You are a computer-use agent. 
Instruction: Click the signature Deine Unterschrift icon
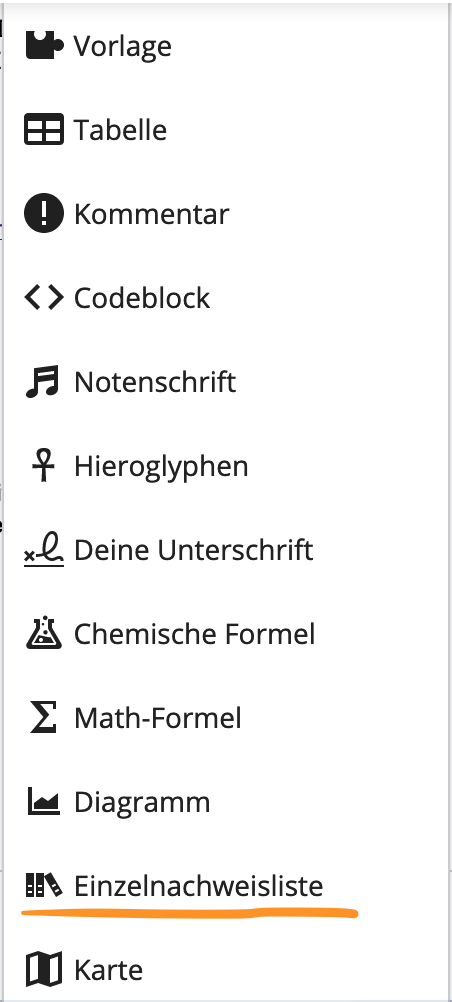(x=44, y=550)
